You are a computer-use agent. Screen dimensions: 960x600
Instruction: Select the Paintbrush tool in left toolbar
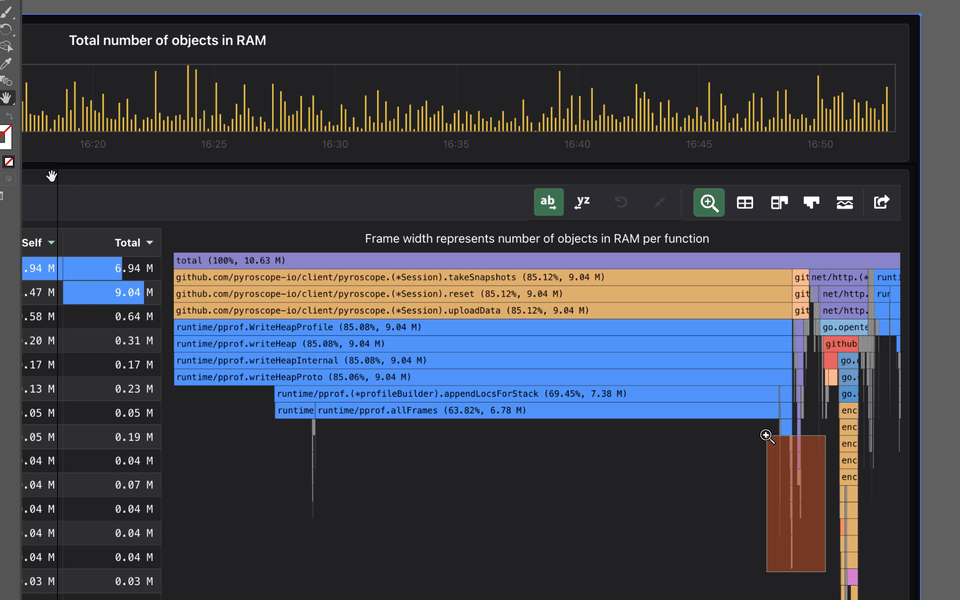coord(6,12)
